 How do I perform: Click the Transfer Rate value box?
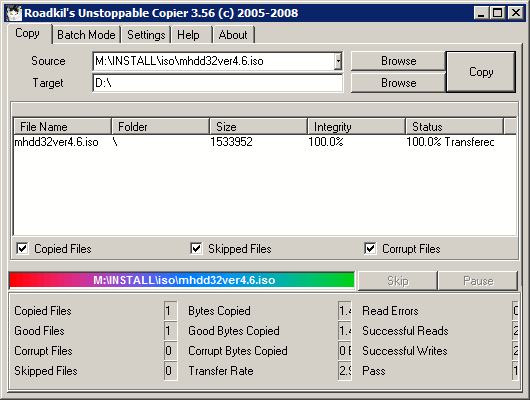pyautogui.click(x=345, y=371)
